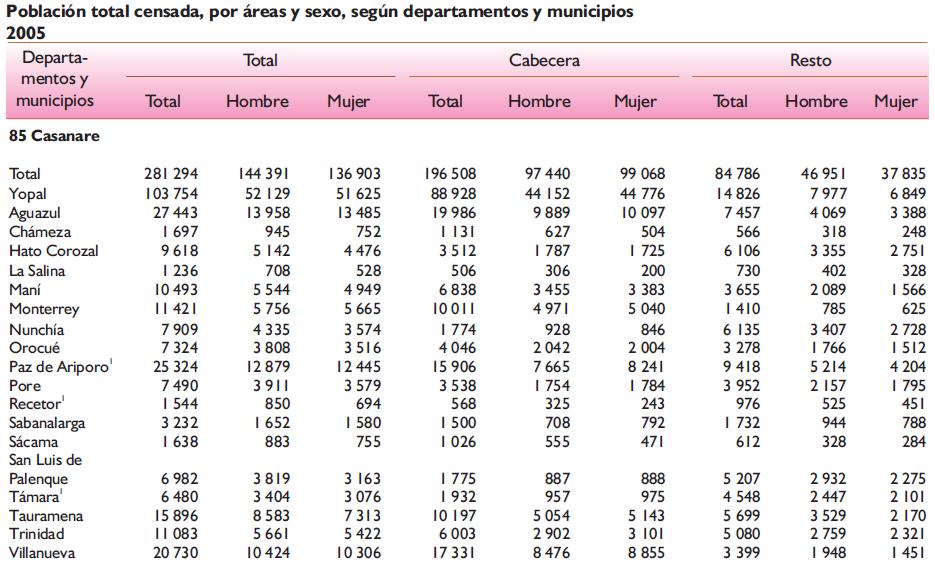Select the 'Villanueva' row label

tap(42, 553)
